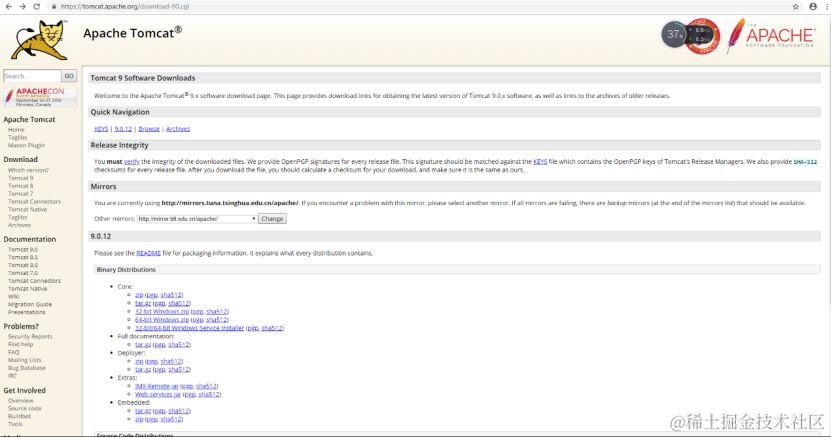Screen dimensions: 831x438
Task: Open the Wiki sidebar link
Action: pos(13,296)
